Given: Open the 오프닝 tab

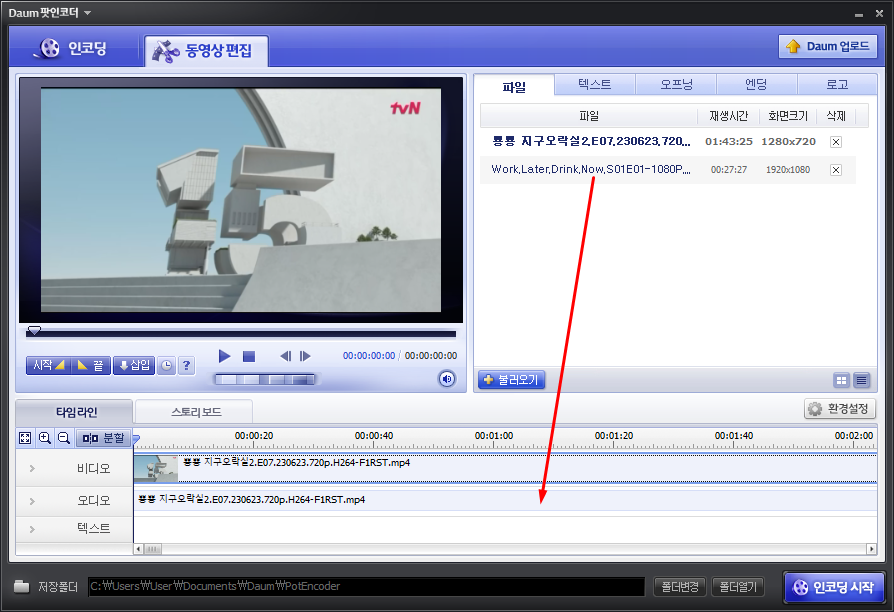Looking at the screenshot, I should pos(676,84).
